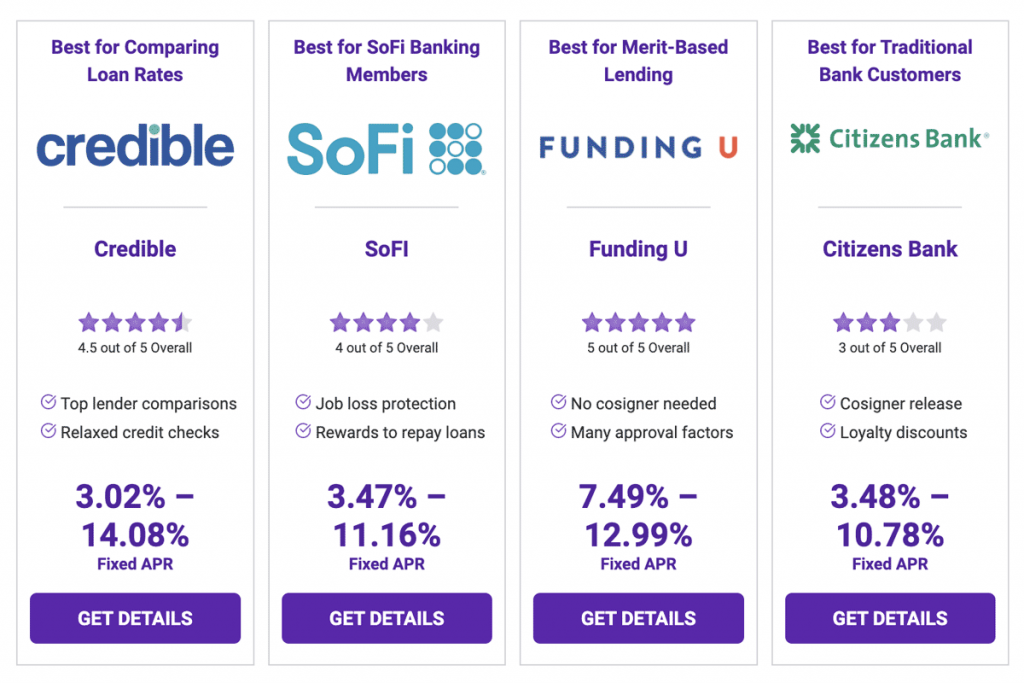The height and width of the screenshot is (683, 1024).
Task: Click the SoFi logo image
Action: click(386, 148)
